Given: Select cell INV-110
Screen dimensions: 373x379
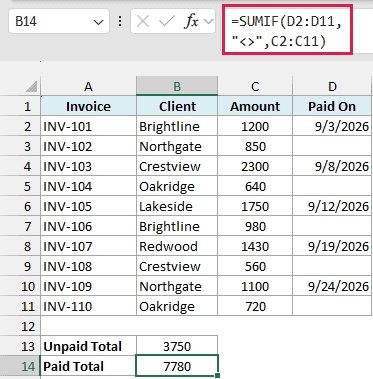Looking at the screenshot, I should point(88,306).
